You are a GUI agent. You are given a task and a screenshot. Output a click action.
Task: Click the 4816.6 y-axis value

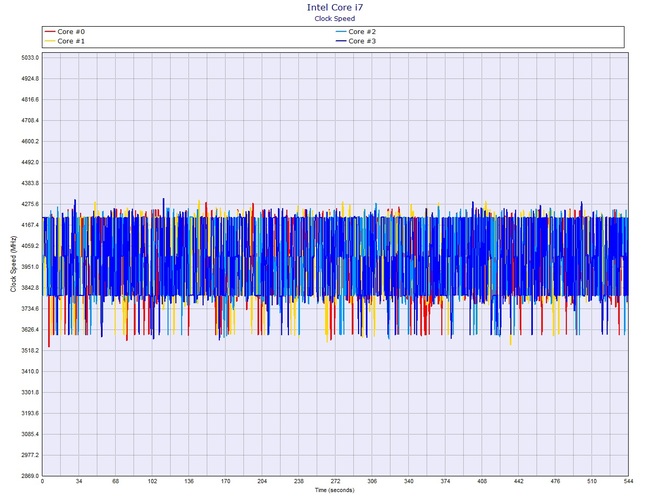click(x=30, y=100)
